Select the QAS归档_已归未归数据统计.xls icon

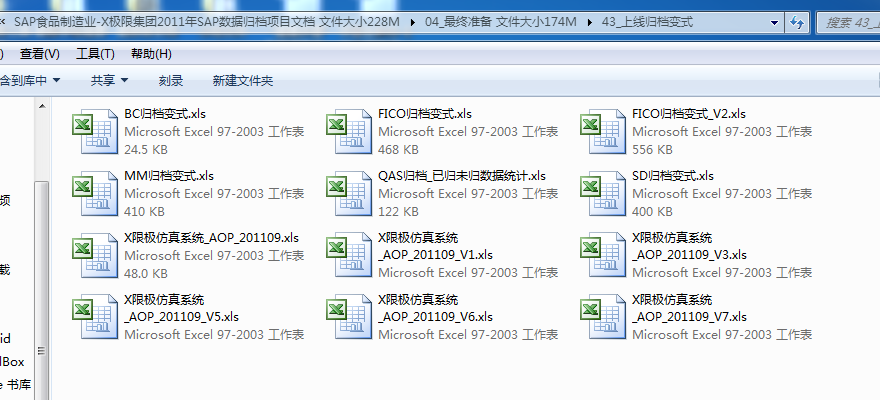349,194
